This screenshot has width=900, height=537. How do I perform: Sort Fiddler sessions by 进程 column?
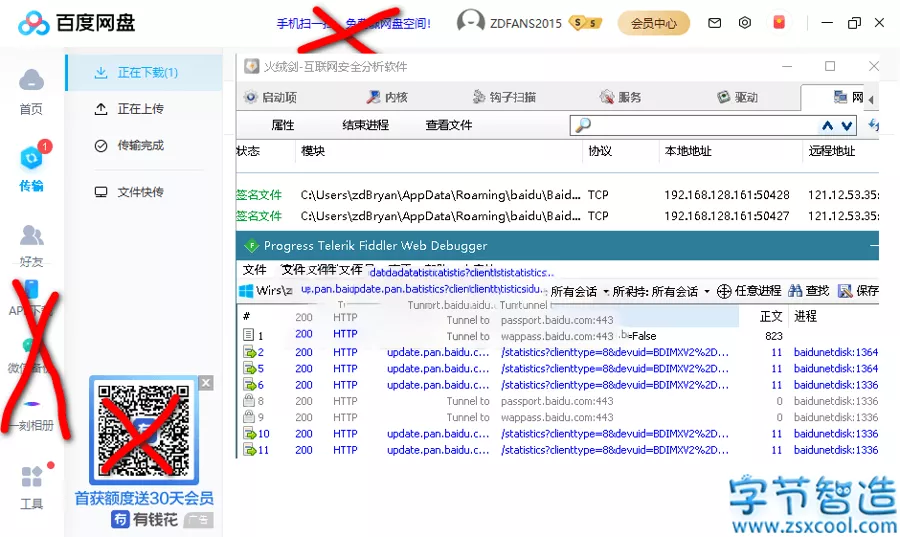click(805, 316)
